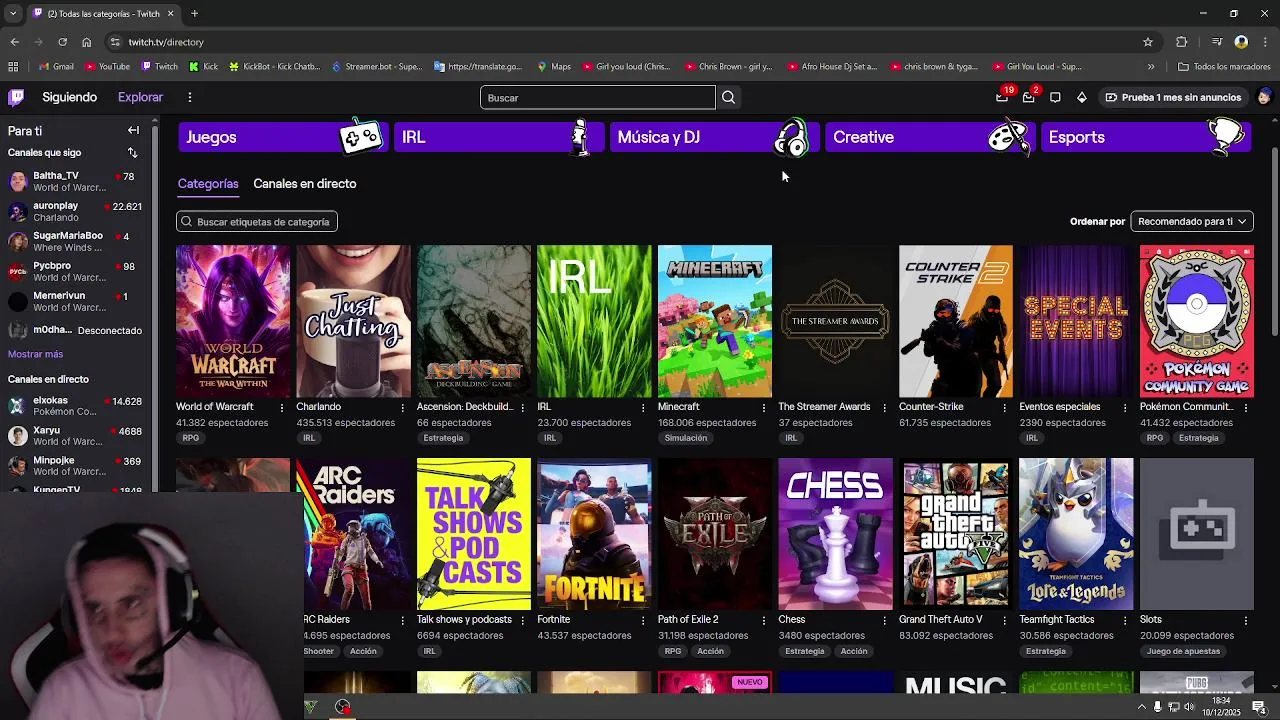Image resolution: width=1280 pixels, height=720 pixels.
Task: Sort followed channels with the arrows icon
Action: click(132, 153)
